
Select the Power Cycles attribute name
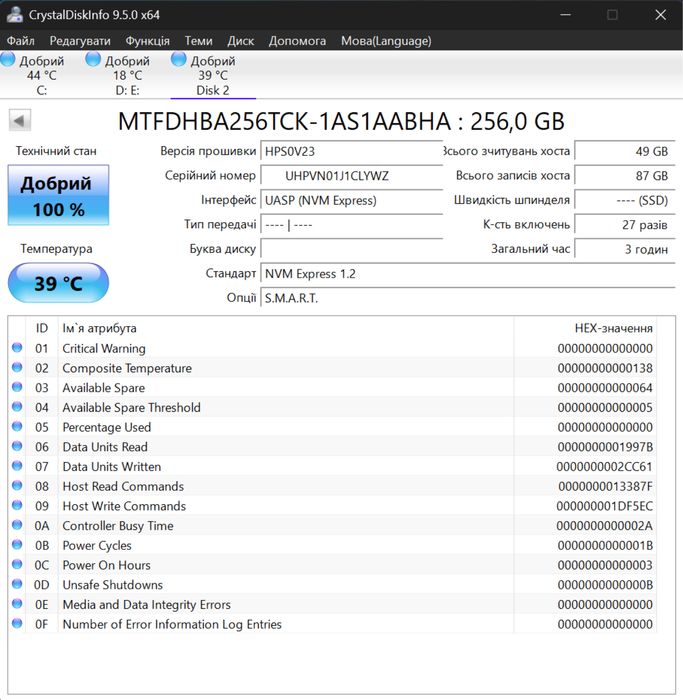click(x=97, y=546)
